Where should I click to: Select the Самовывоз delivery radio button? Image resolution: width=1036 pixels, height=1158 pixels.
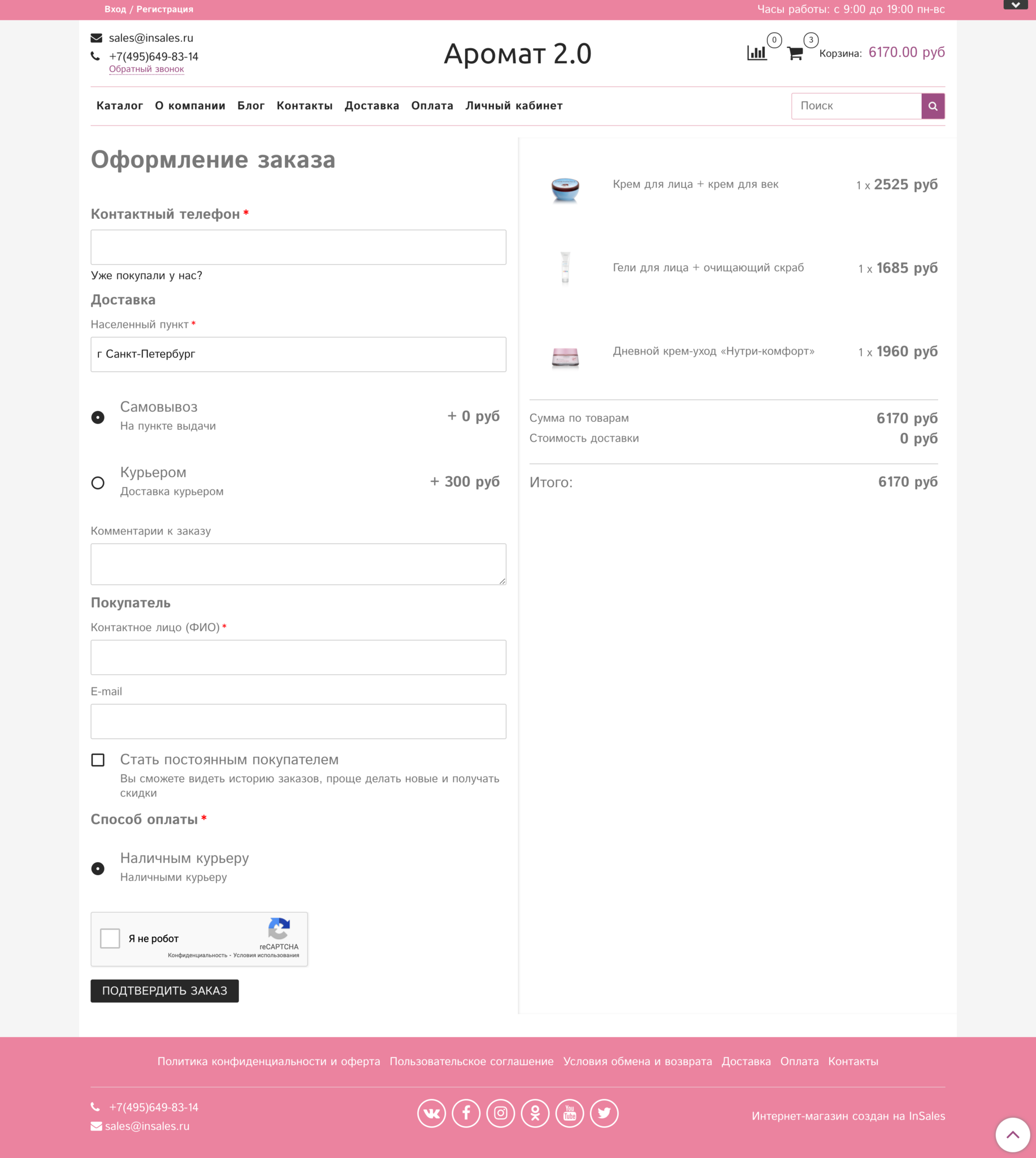click(98, 417)
